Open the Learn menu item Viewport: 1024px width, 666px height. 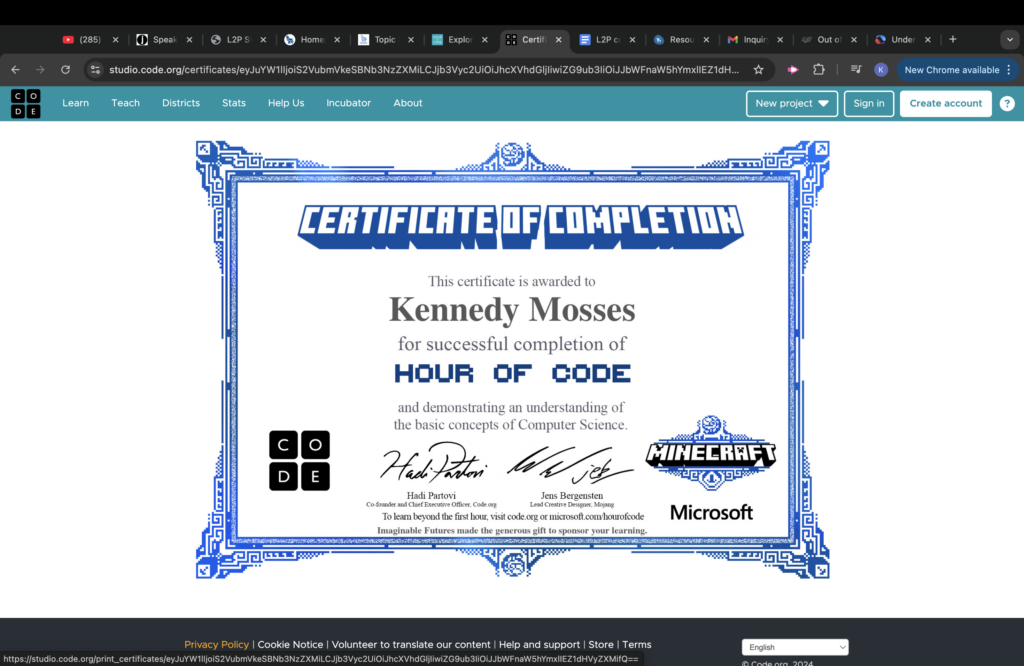pos(76,103)
